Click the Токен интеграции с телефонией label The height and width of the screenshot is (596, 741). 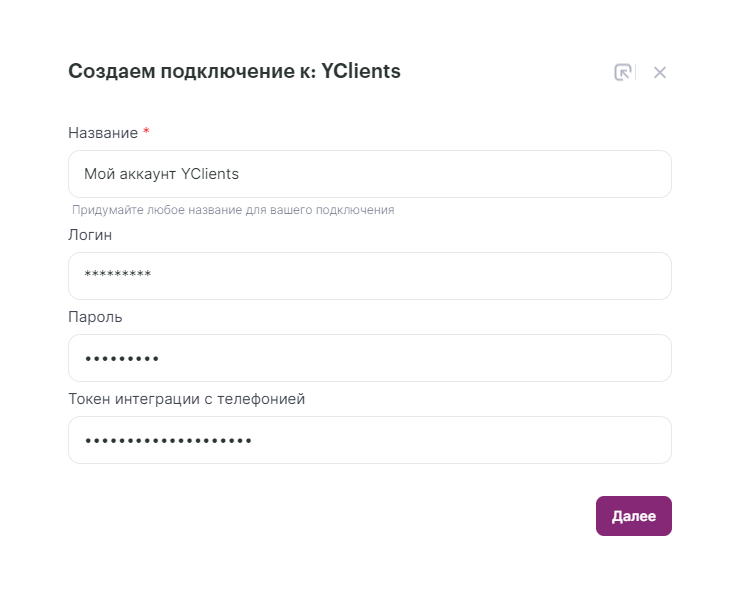tap(187, 399)
